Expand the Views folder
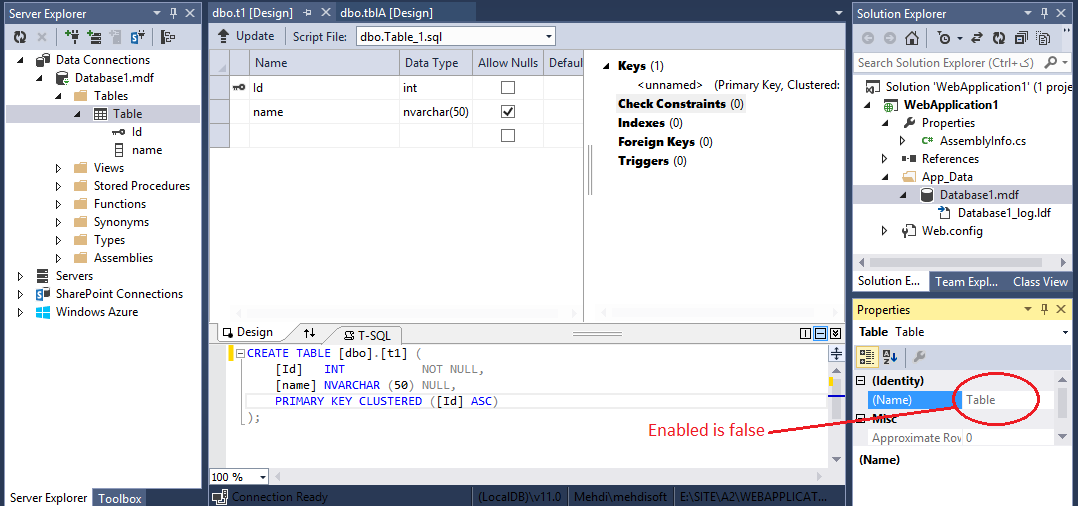This screenshot has width=1078, height=506. pos(58,168)
